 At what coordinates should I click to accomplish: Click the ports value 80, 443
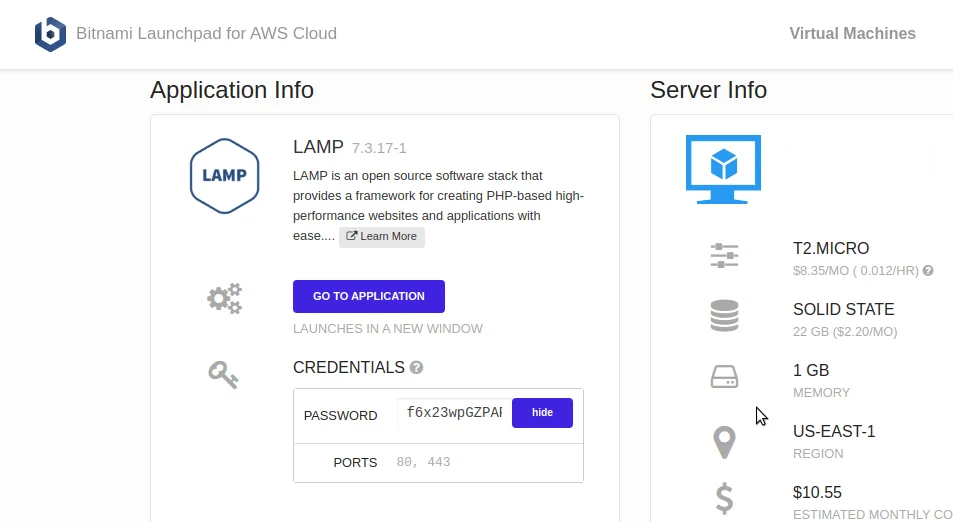(423, 463)
